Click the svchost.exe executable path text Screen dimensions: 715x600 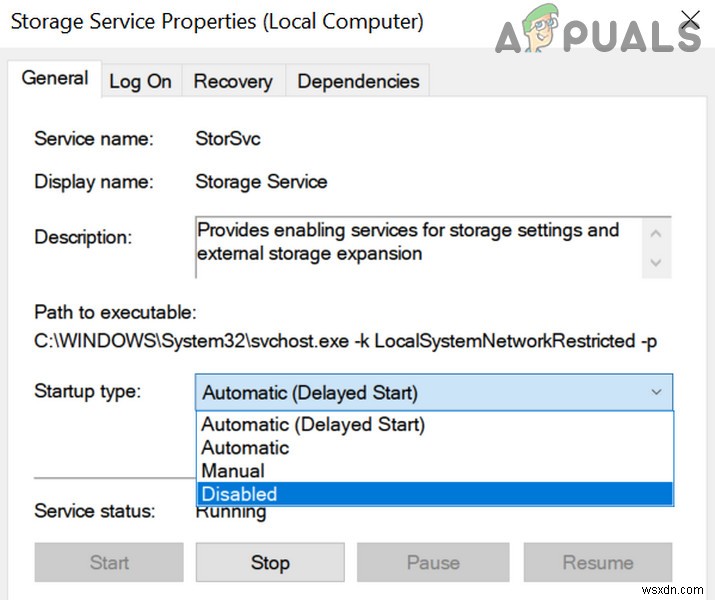(x=345, y=341)
